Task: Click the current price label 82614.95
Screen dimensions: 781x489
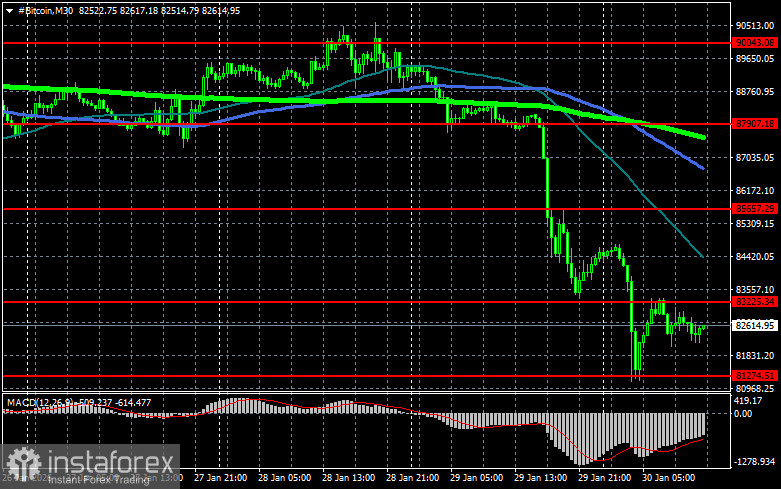Action: pos(755,326)
